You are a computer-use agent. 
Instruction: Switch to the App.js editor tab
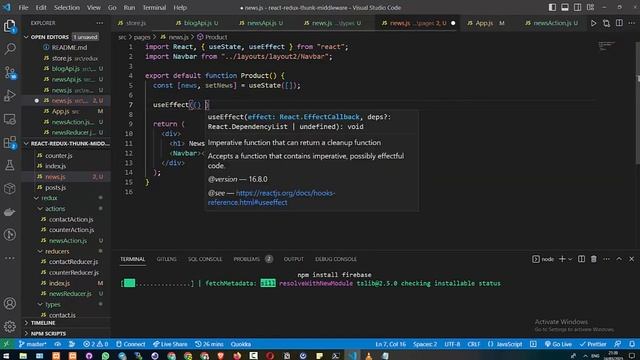pyautogui.click(x=484, y=23)
